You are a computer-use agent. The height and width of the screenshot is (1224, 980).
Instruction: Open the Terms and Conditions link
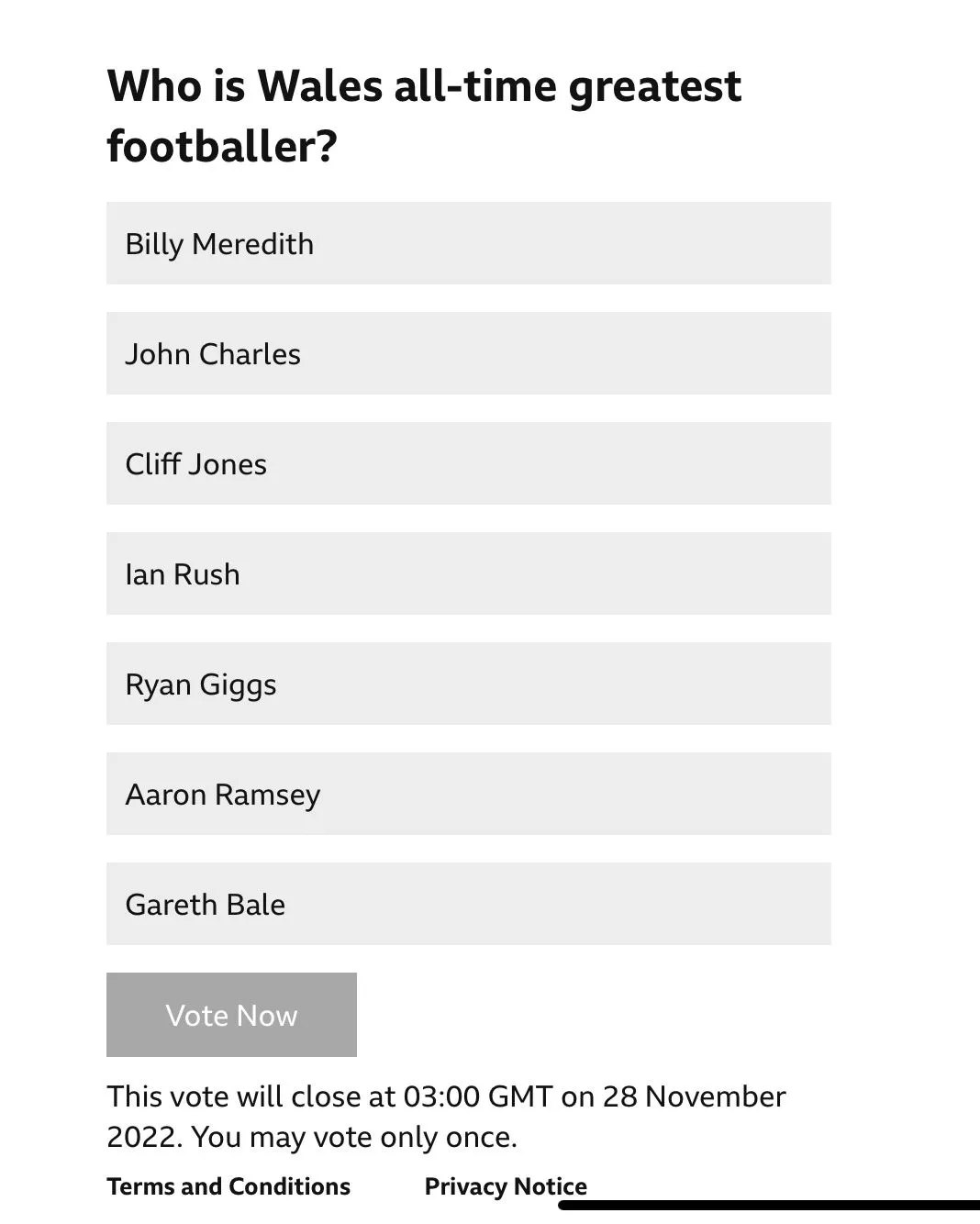tap(228, 1186)
